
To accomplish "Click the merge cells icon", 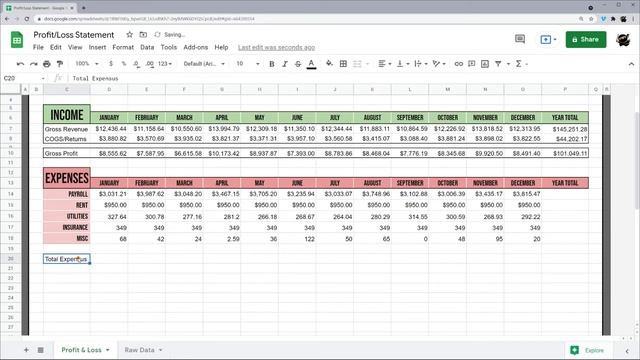I will (357, 64).
